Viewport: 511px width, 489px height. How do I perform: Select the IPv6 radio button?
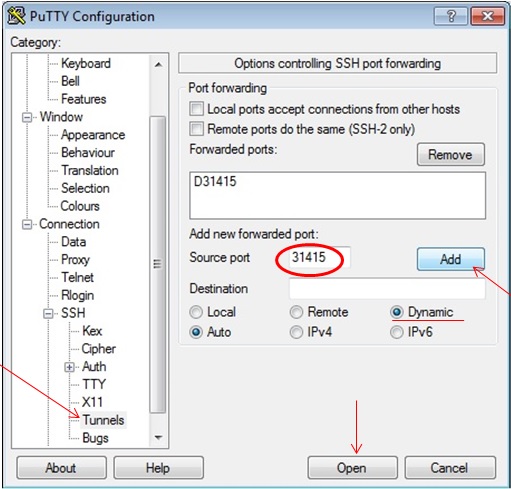(x=396, y=332)
